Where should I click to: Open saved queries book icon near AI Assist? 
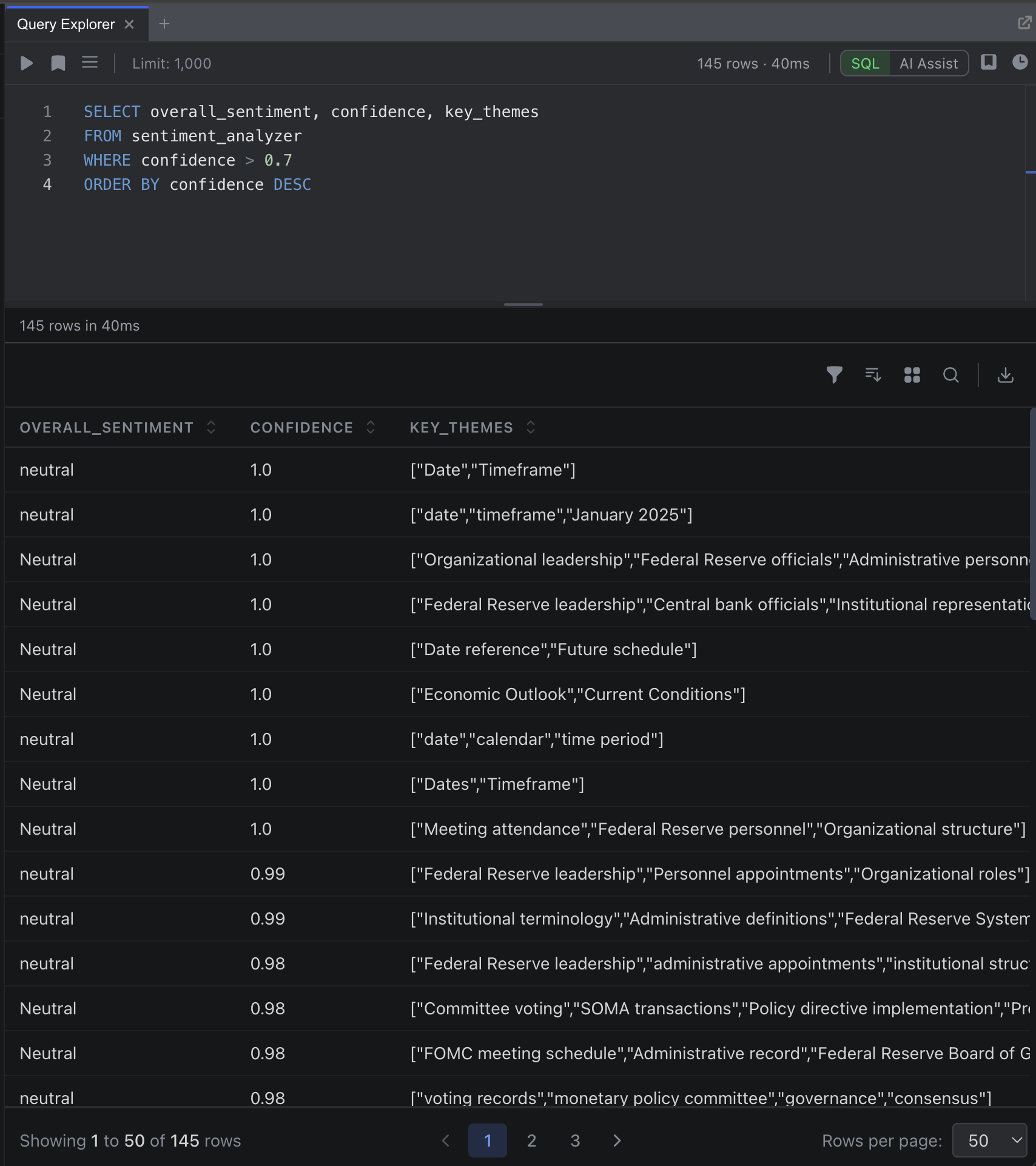point(989,62)
